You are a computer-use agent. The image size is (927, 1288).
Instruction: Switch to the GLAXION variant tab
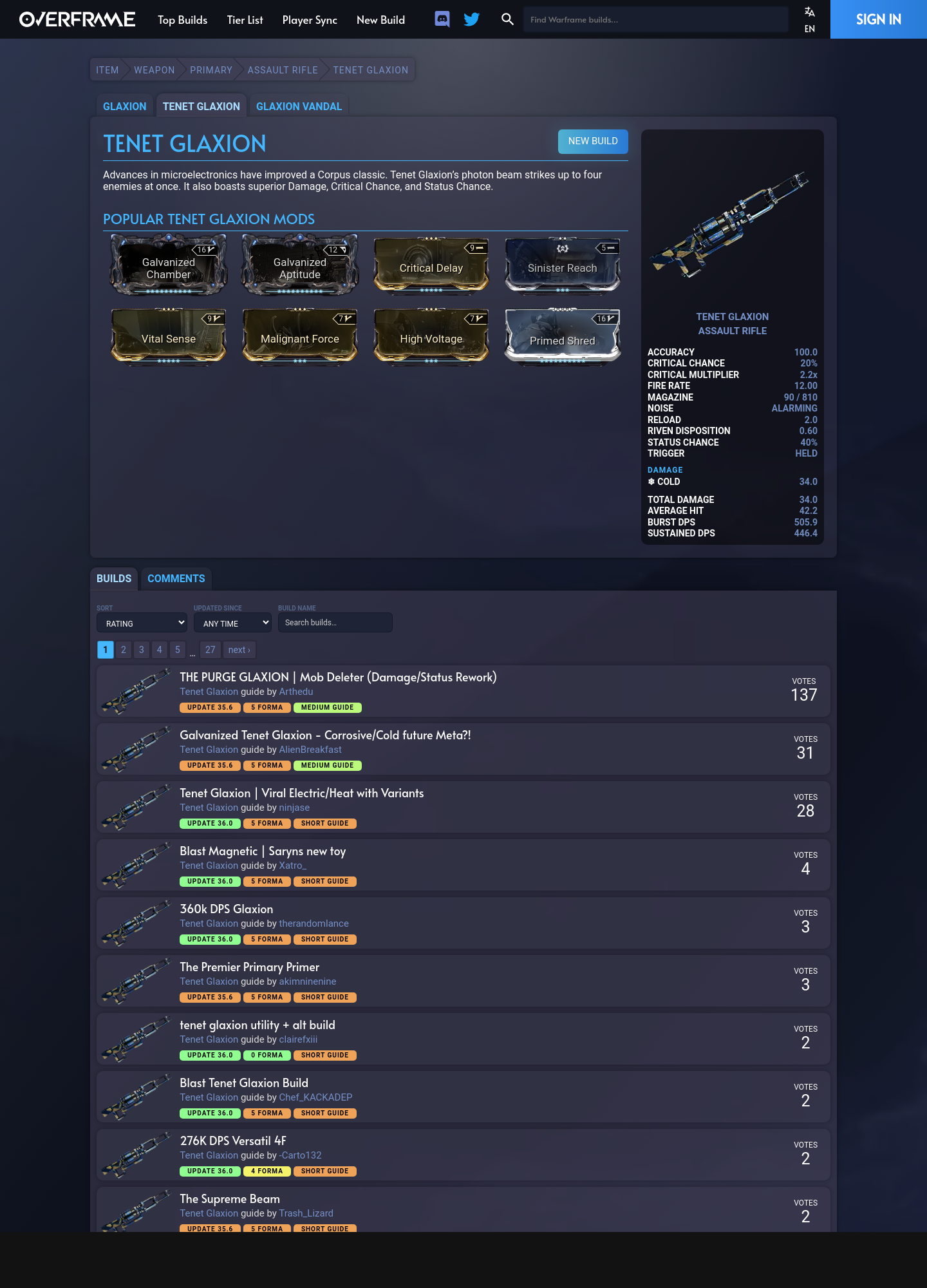click(125, 106)
